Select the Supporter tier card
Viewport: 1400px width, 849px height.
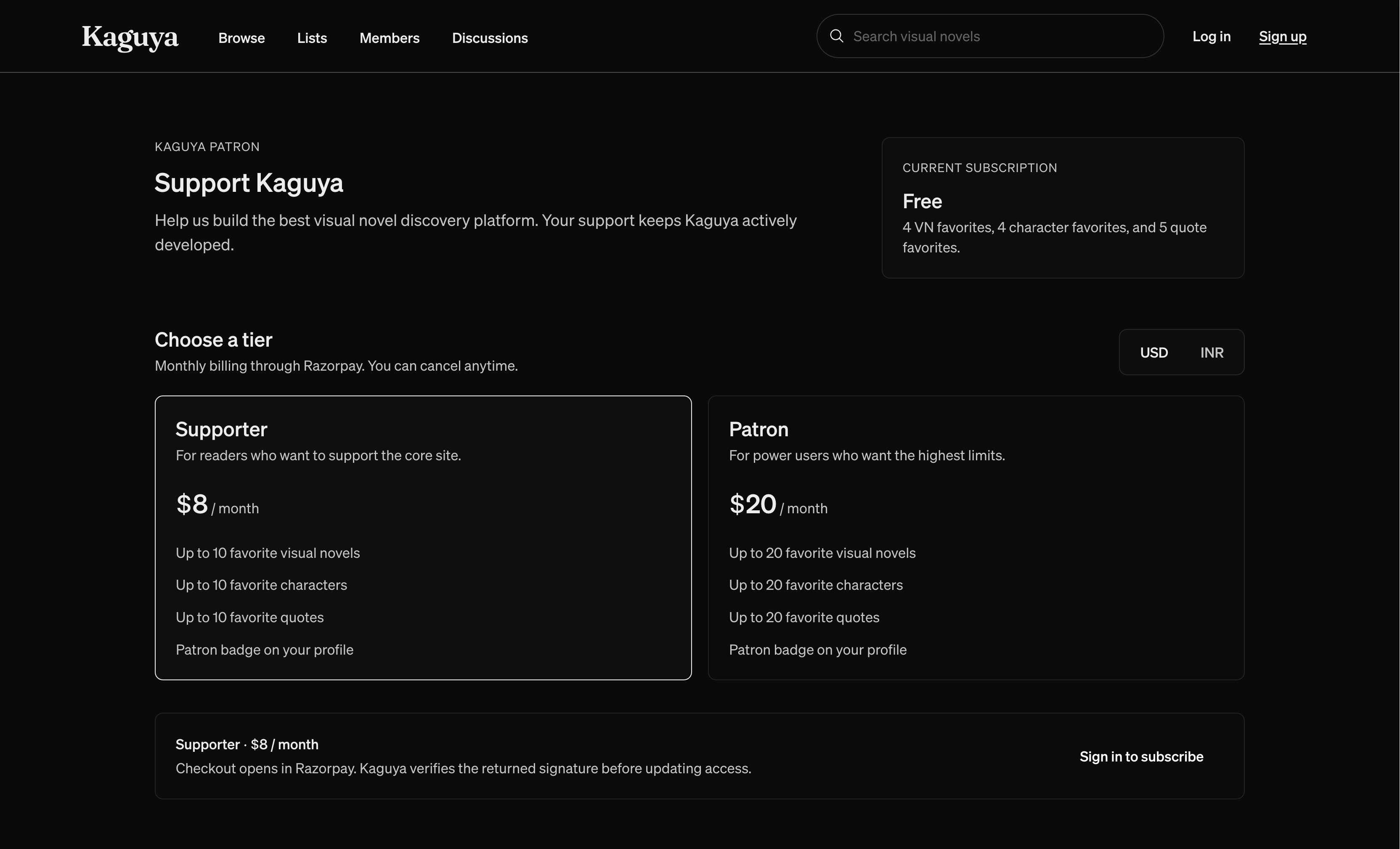(x=423, y=538)
